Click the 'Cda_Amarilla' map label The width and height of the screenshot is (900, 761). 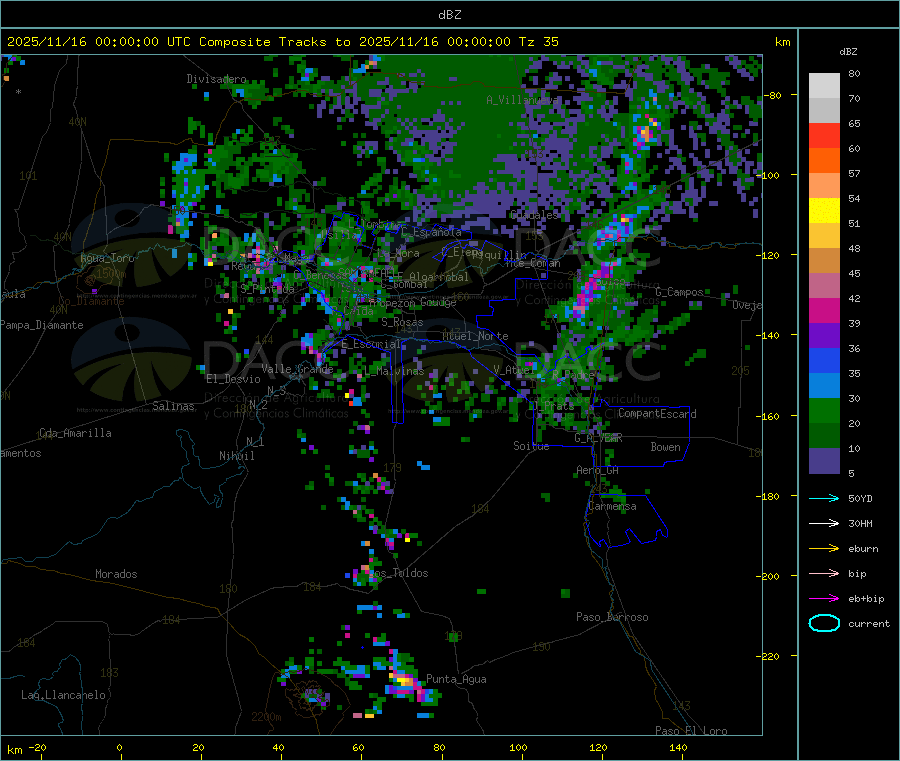(x=75, y=433)
